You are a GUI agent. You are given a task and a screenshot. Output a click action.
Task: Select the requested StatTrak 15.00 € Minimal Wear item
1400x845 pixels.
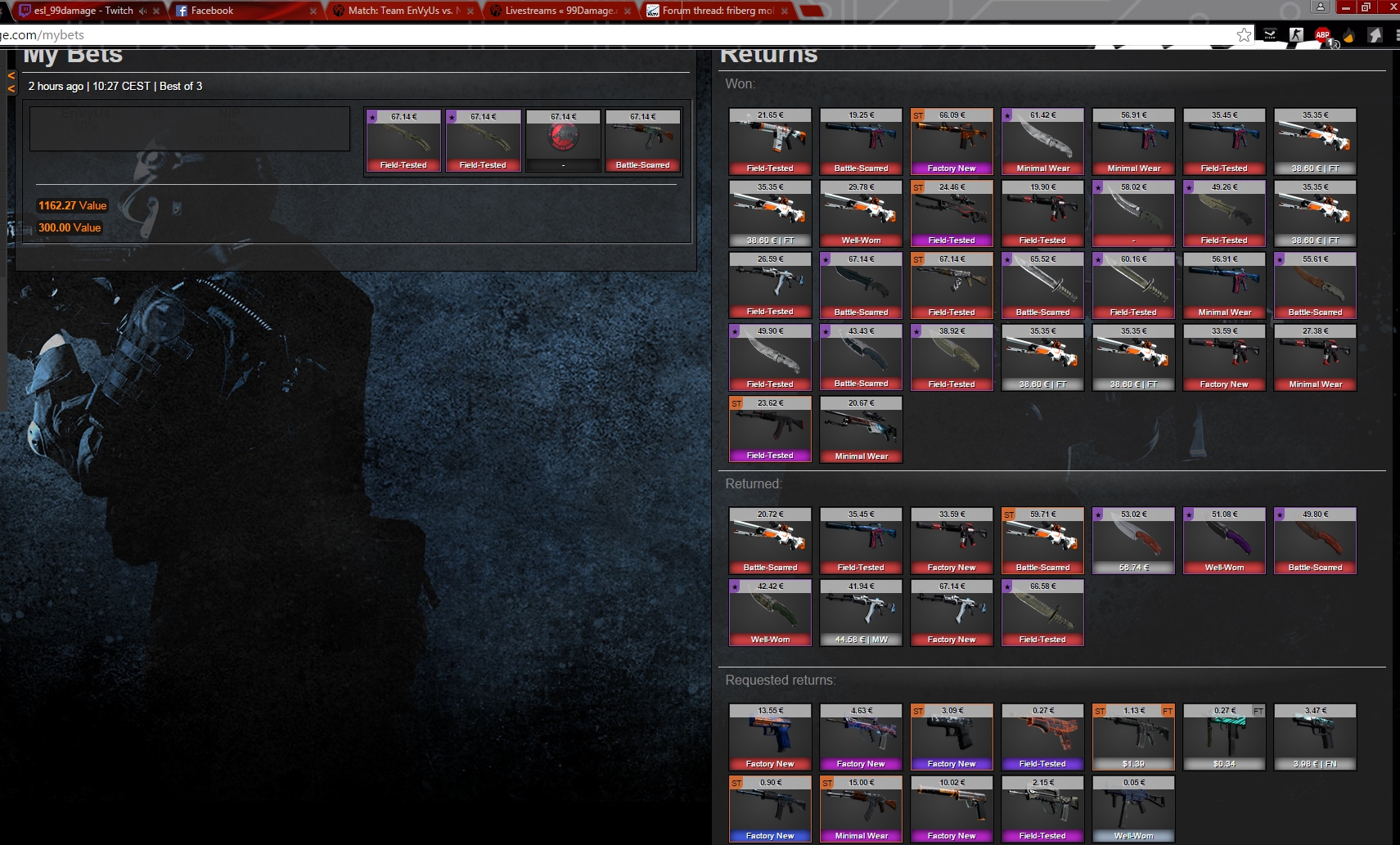click(861, 809)
